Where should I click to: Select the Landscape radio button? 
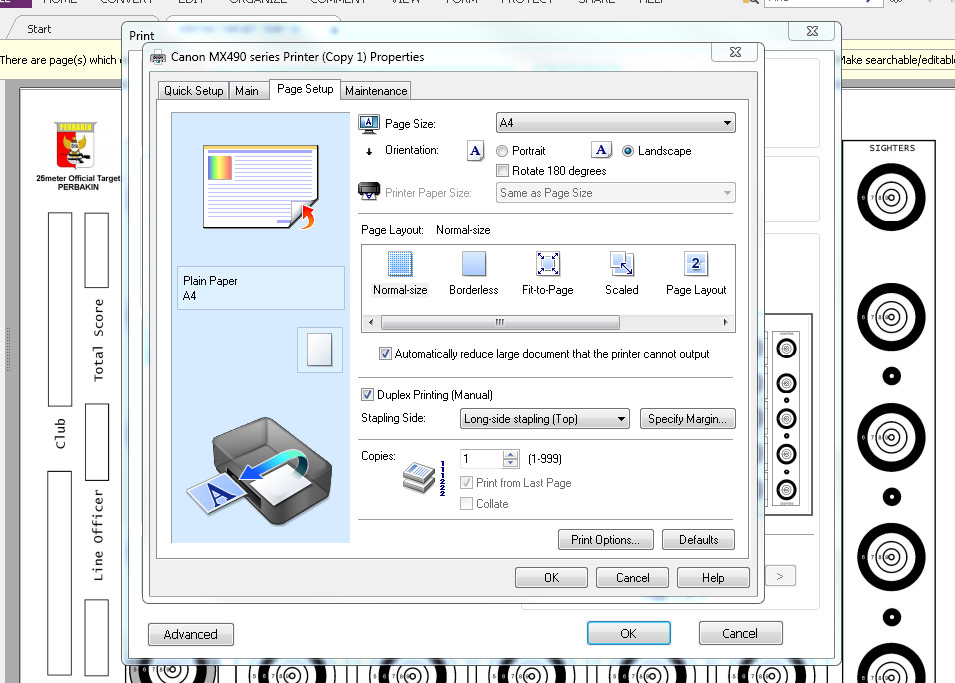(x=628, y=151)
